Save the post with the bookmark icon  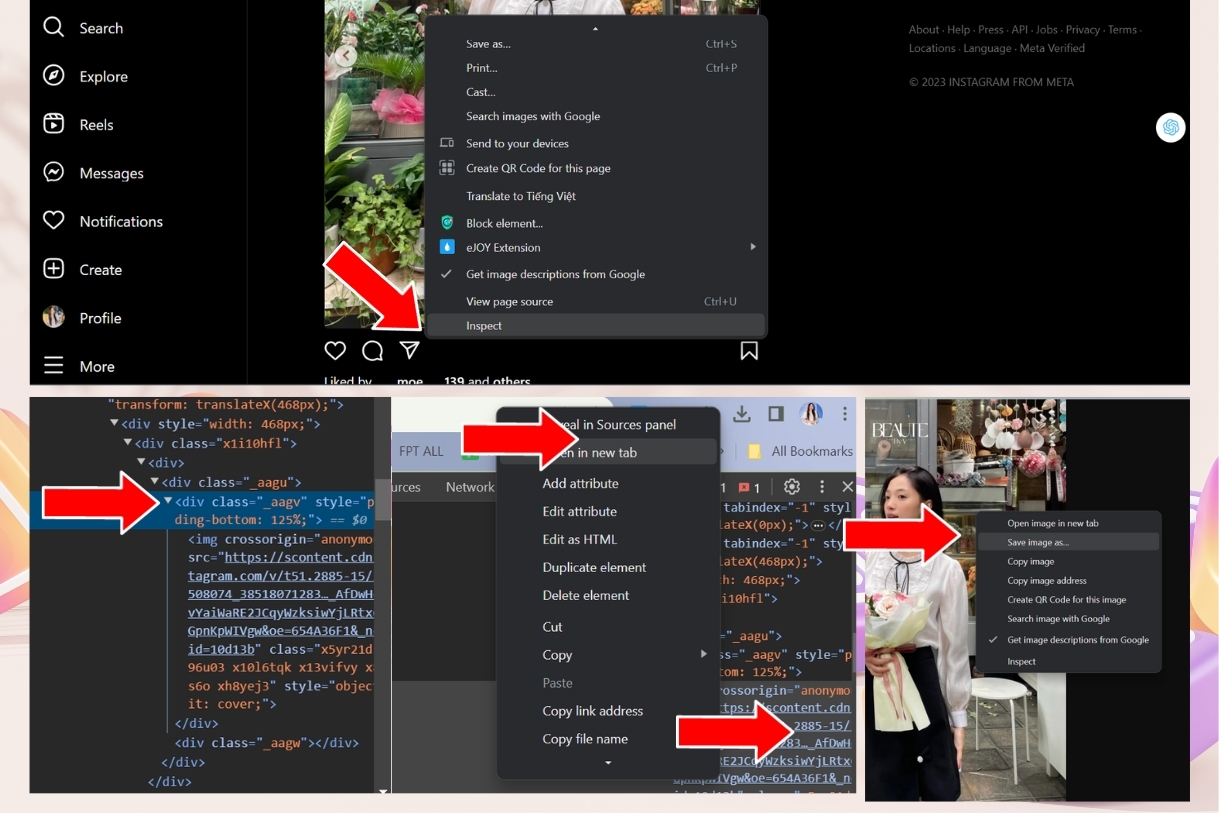(749, 351)
